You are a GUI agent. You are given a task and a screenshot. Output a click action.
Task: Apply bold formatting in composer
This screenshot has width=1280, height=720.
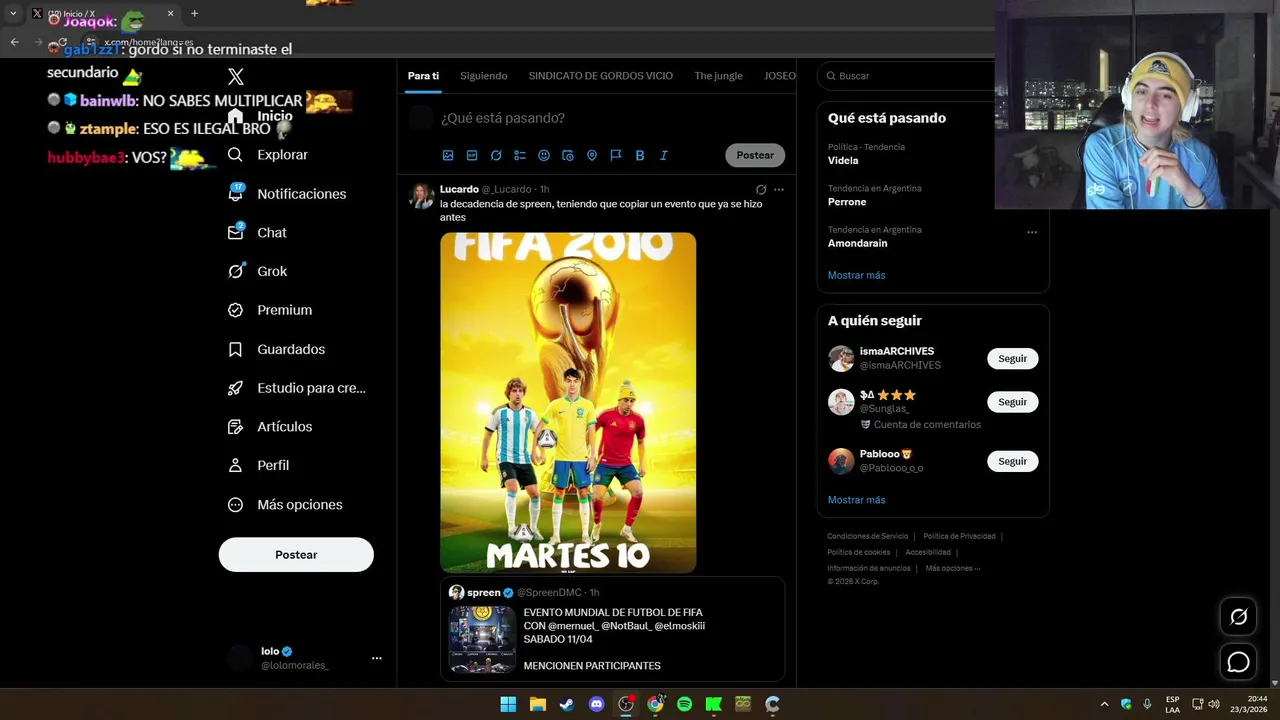click(x=640, y=156)
